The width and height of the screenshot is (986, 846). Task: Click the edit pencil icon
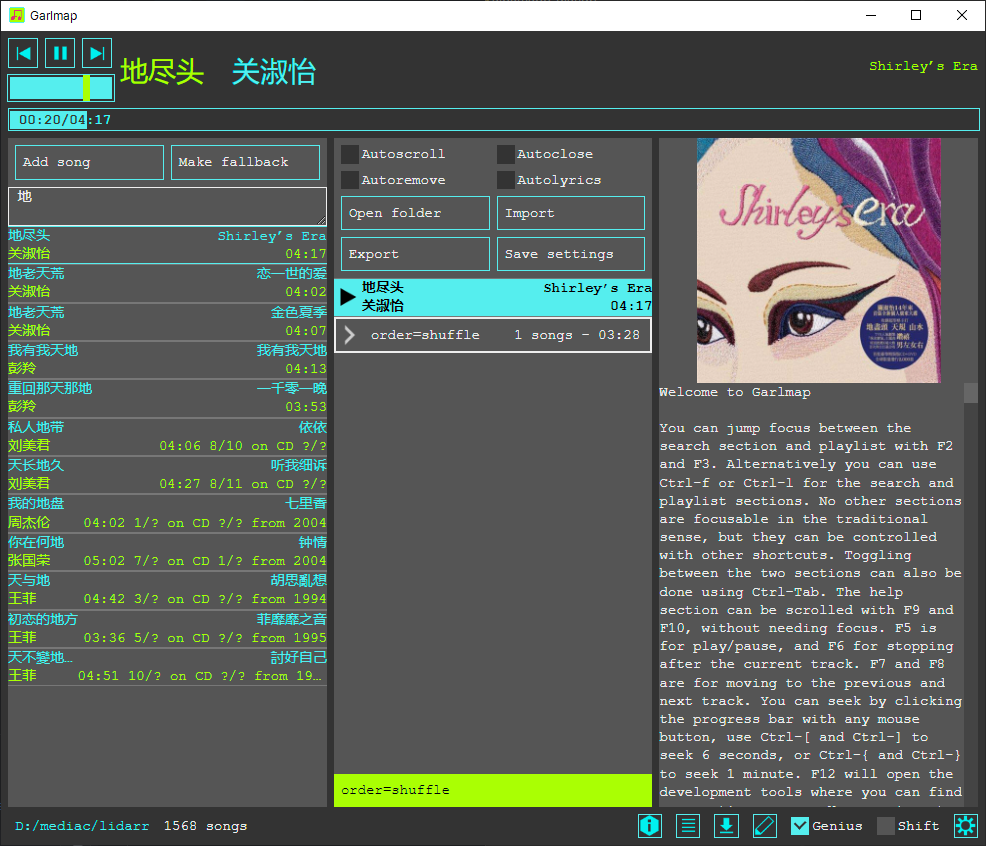(765, 826)
